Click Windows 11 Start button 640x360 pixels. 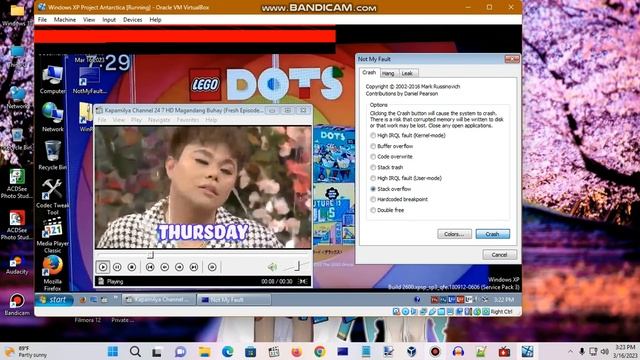coord(113,351)
